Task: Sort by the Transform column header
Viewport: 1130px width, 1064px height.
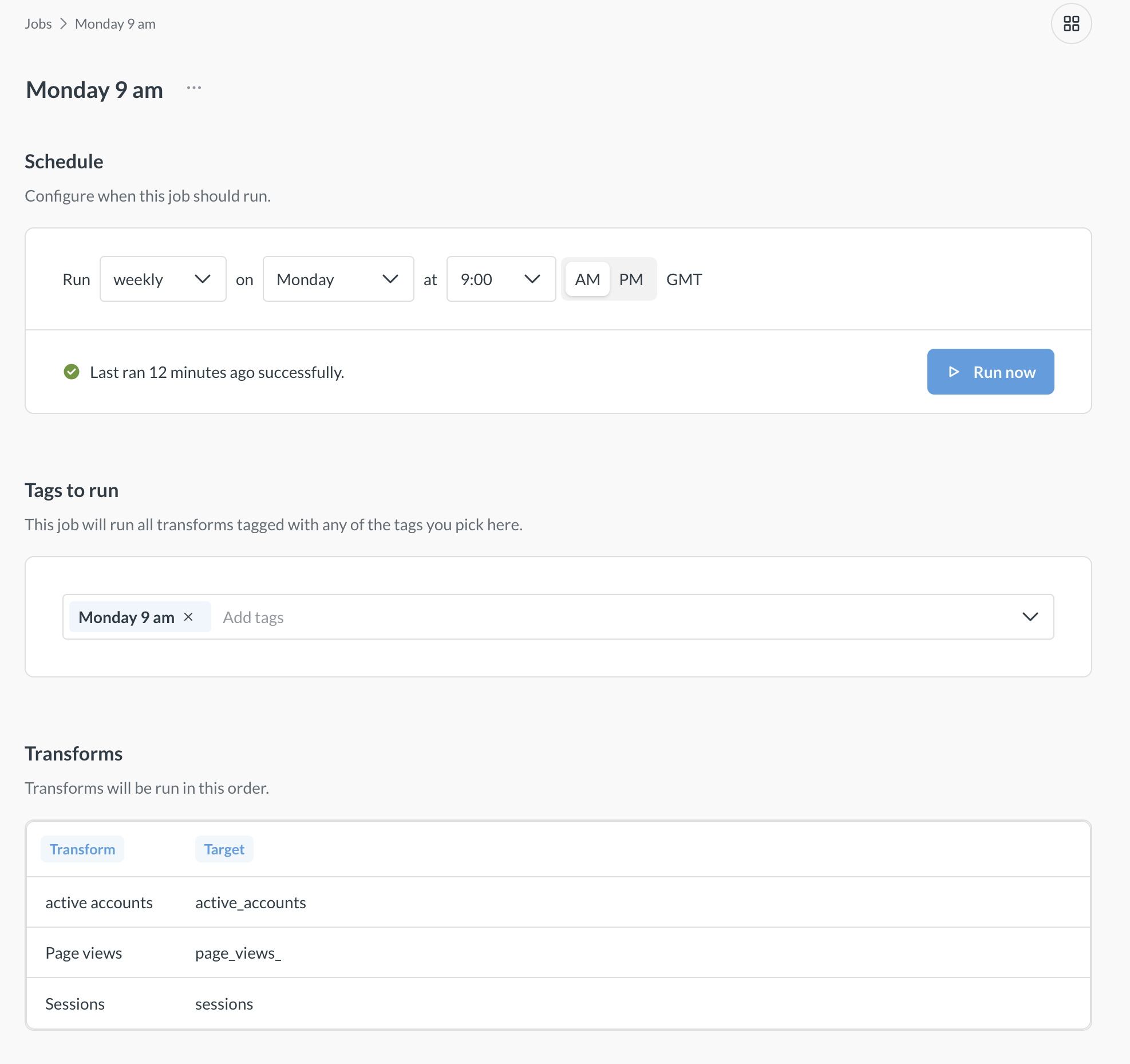Action: pos(82,849)
